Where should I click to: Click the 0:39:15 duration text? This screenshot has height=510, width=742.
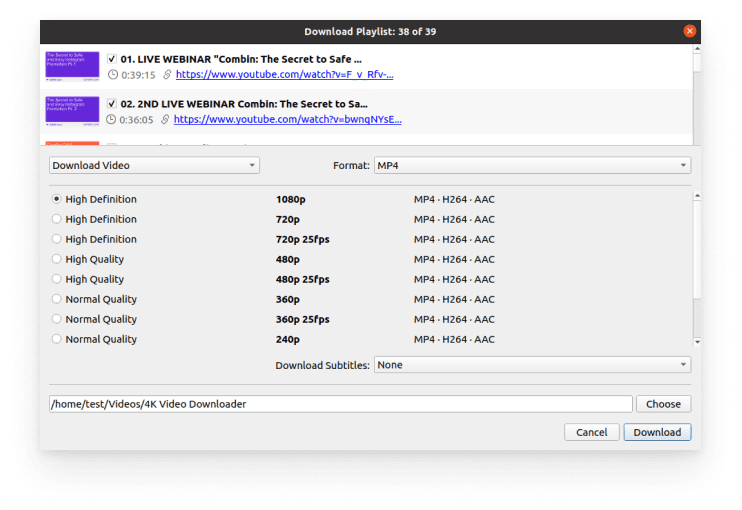138,75
